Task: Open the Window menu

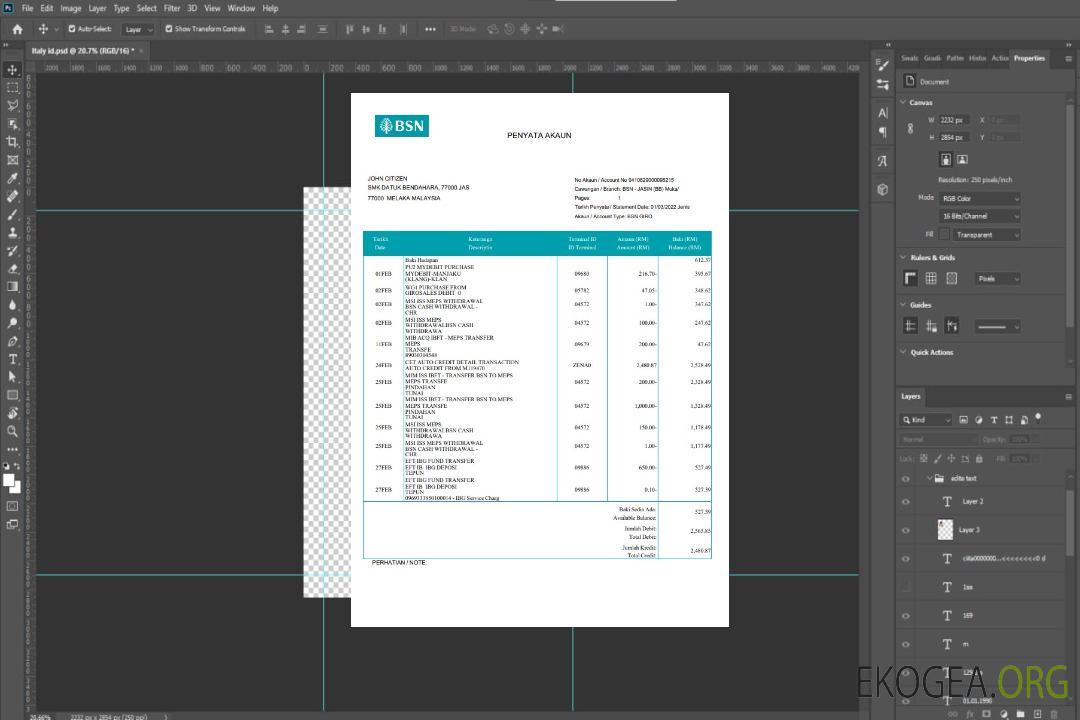Action: (241, 8)
